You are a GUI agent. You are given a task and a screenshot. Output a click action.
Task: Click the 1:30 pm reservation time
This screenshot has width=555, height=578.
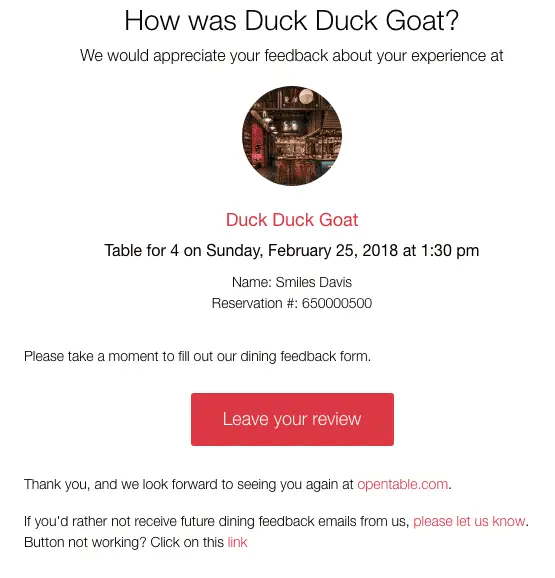(450, 251)
